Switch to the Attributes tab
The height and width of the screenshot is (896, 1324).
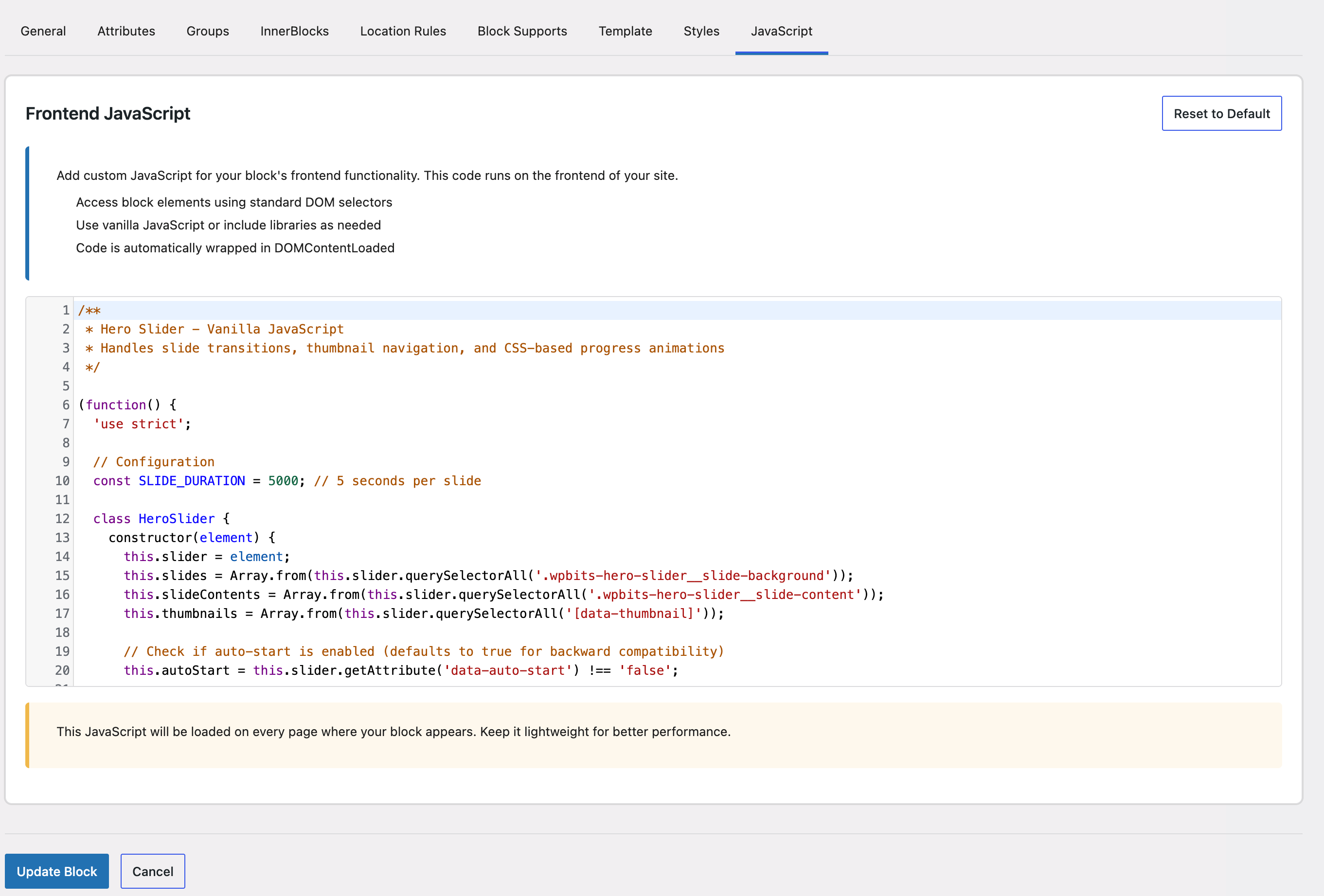tap(126, 31)
